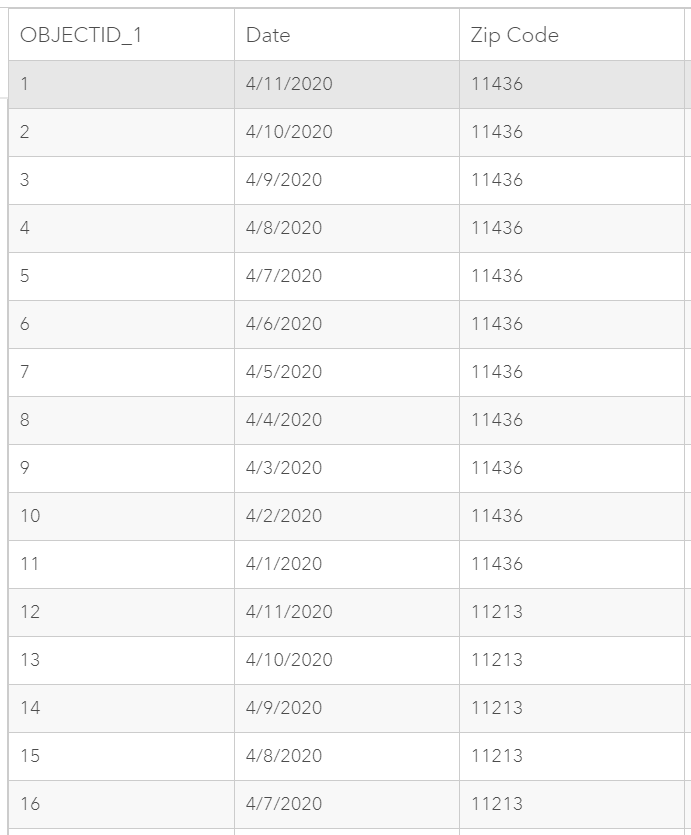The height and width of the screenshot is (835, 691).
Task: Click date 4/2/2020 in row 10
Action: 284,515
